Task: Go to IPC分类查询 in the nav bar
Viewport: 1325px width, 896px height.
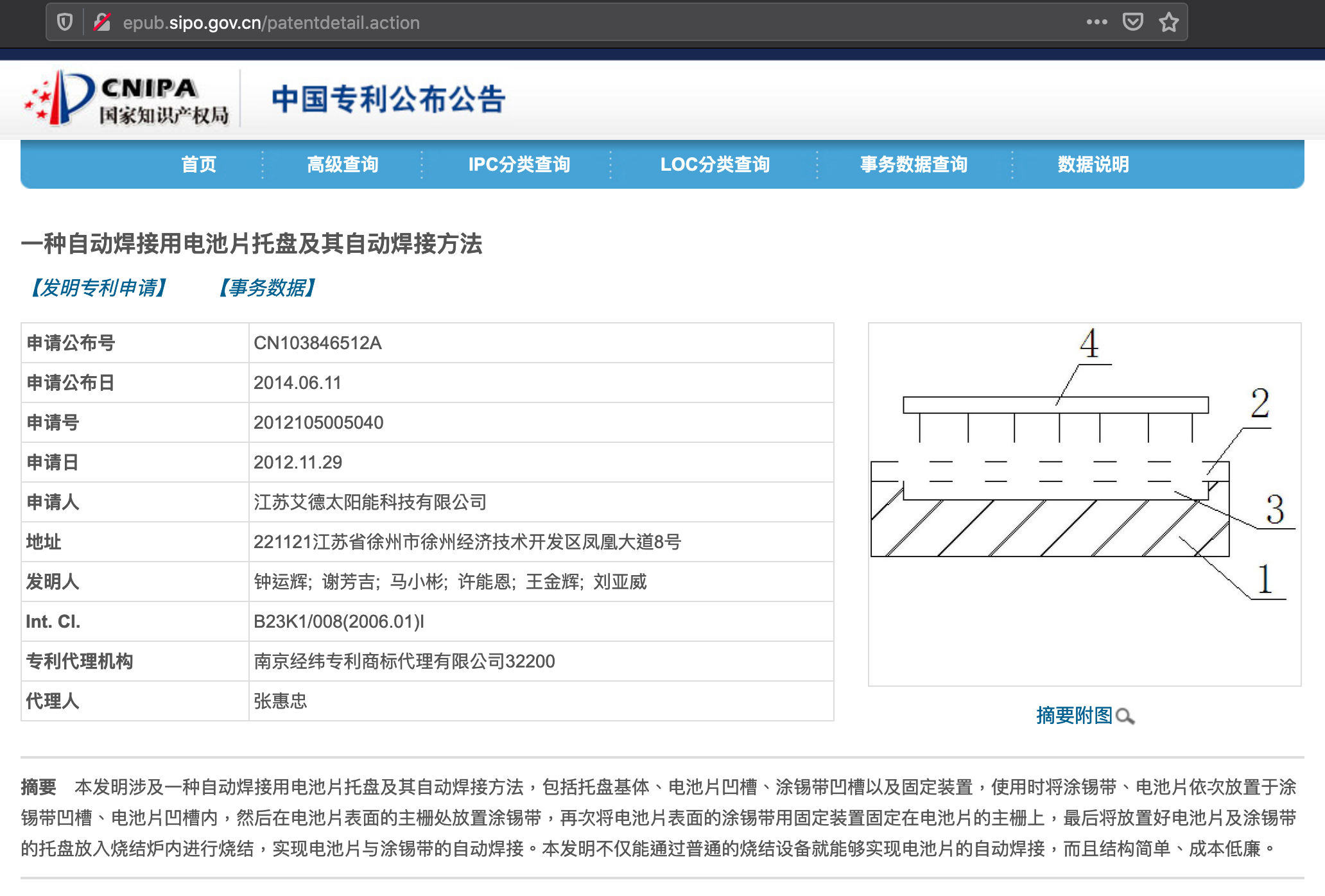Action: tap(519, 164)
